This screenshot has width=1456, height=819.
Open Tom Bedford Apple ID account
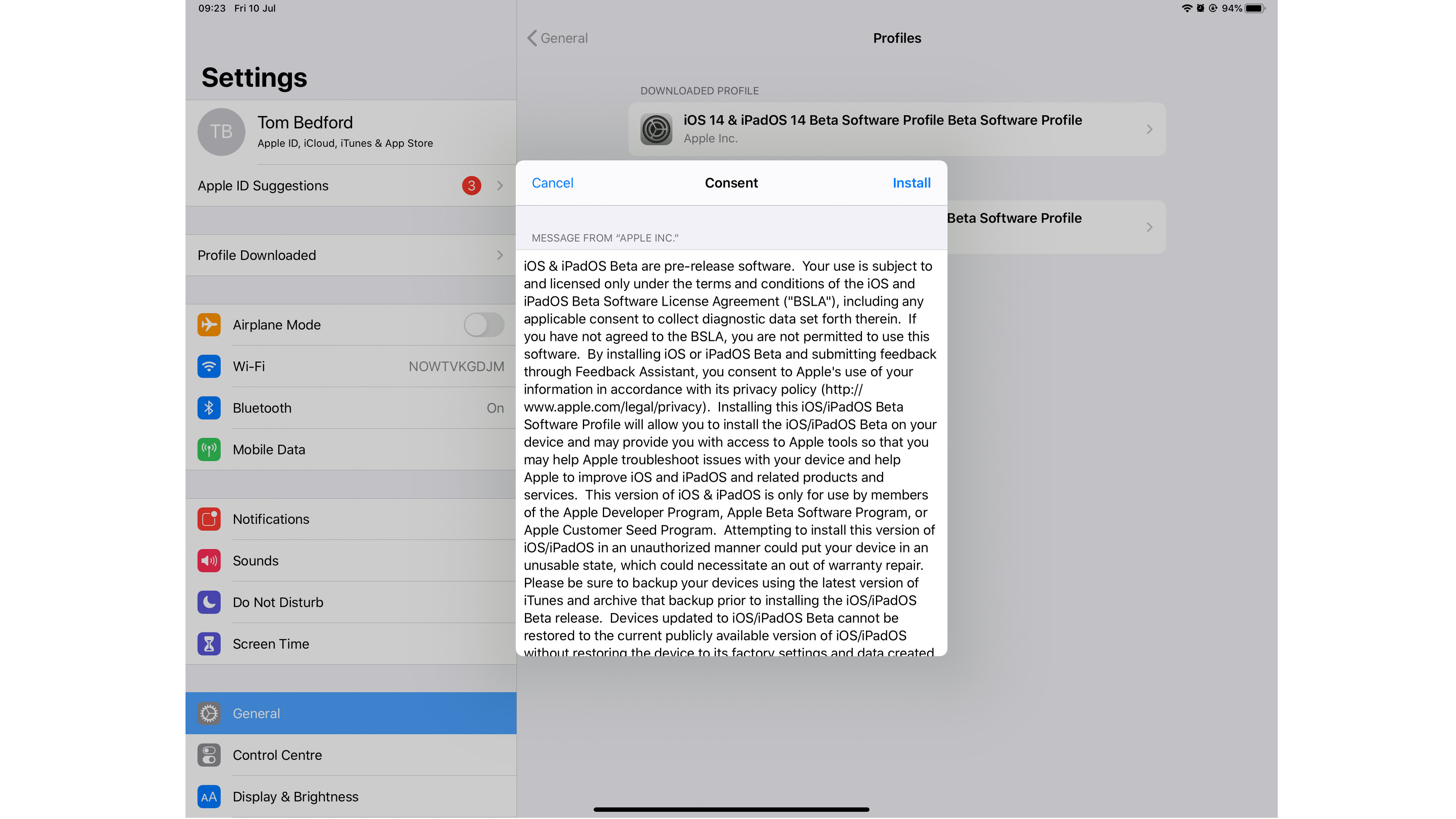351,132
